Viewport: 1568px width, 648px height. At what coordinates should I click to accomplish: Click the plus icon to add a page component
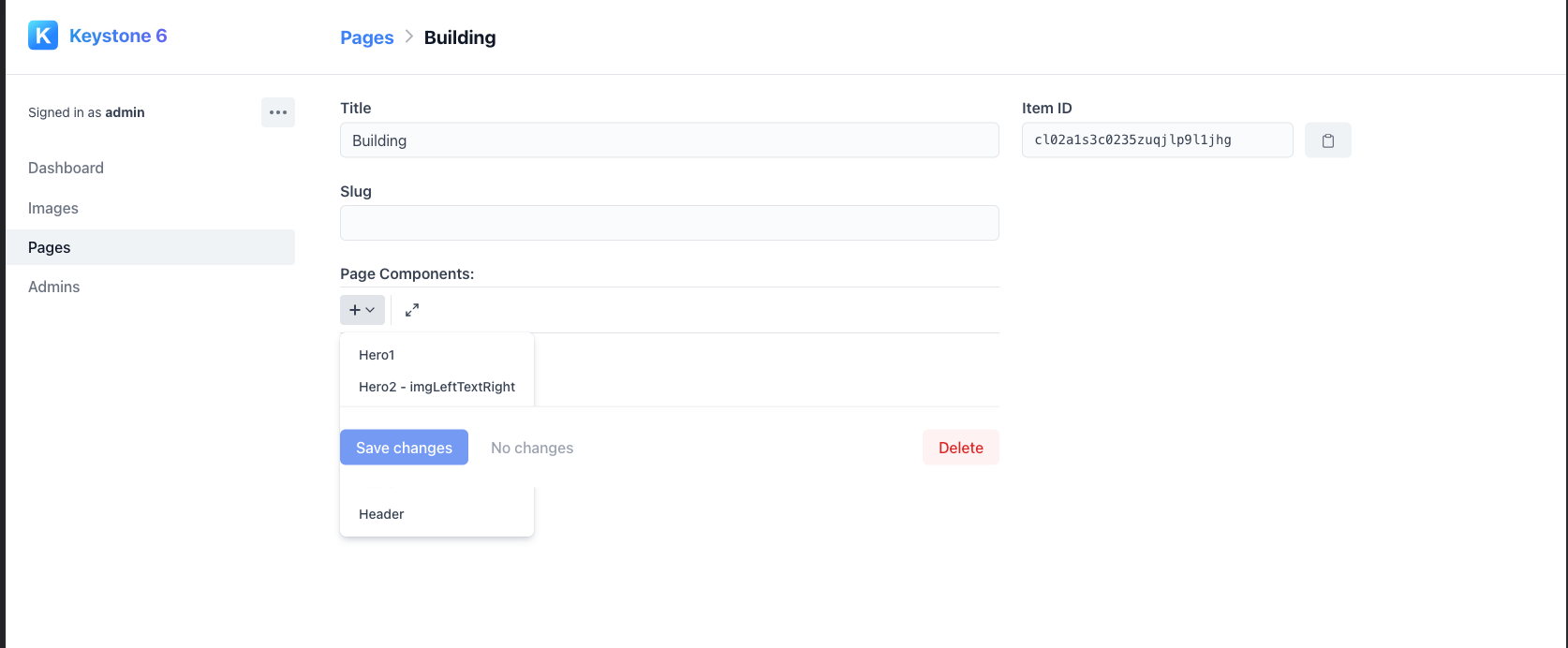[354, 309]
